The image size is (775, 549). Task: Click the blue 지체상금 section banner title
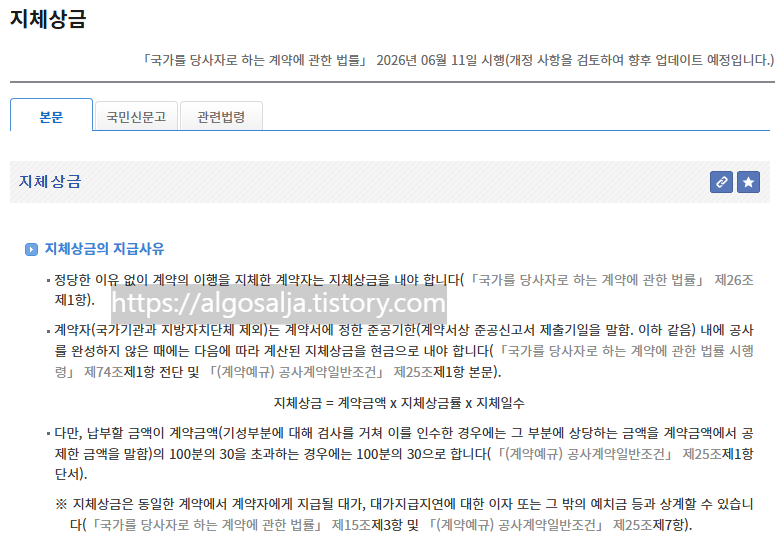pos(49,181)
